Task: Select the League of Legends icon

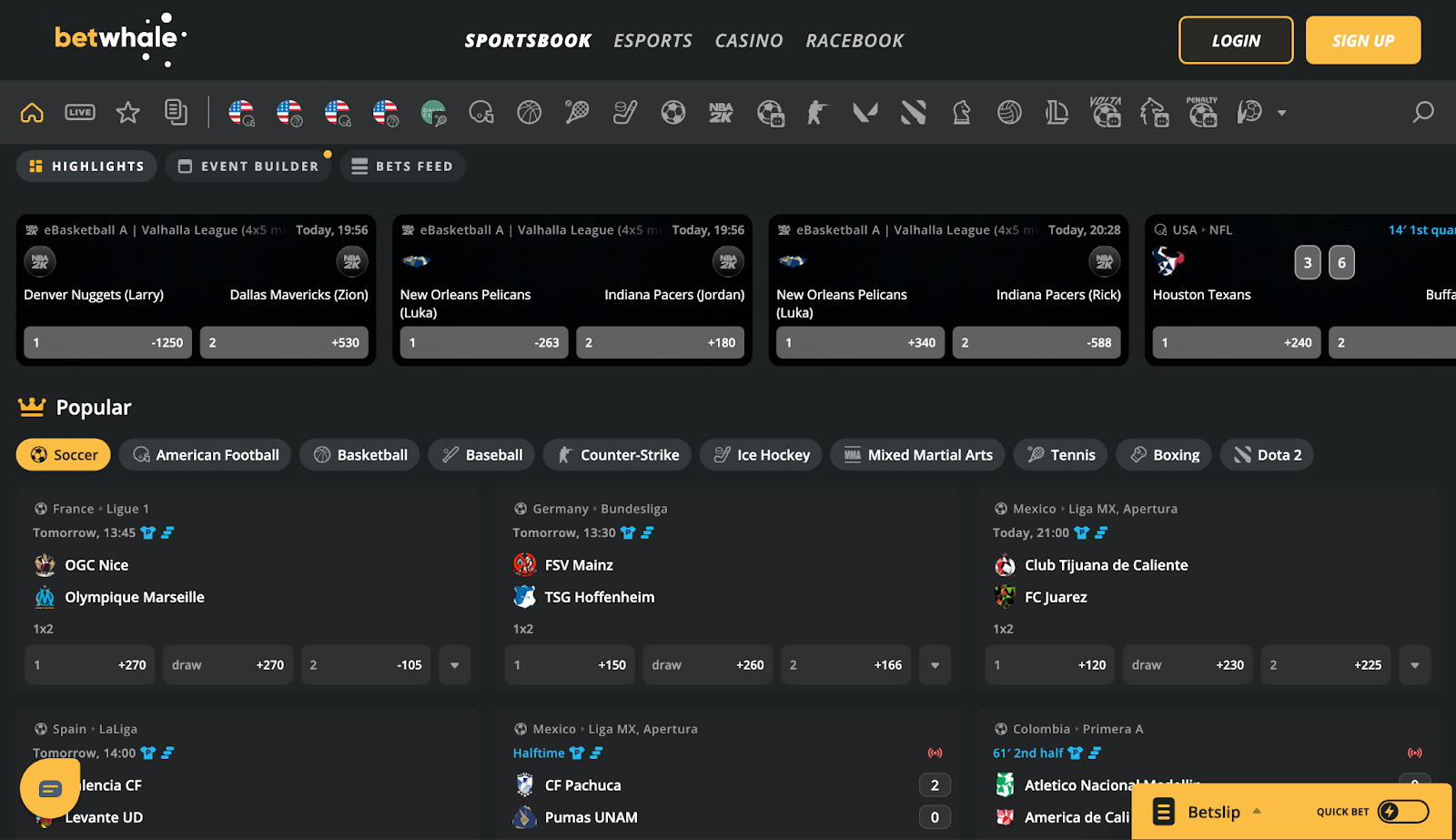Action: pos(1057,113)
